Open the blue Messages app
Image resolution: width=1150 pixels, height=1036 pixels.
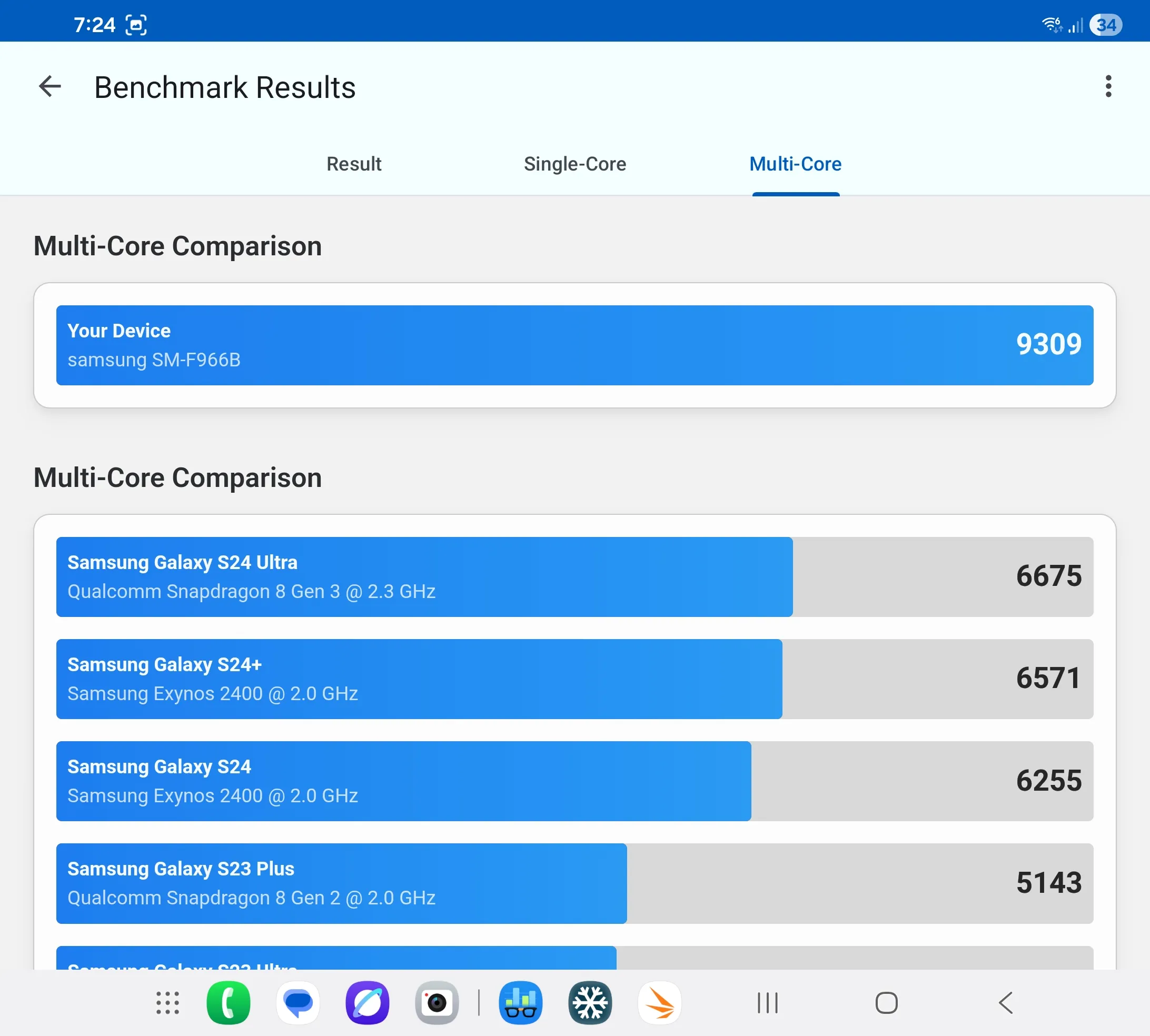[298, 1003]
